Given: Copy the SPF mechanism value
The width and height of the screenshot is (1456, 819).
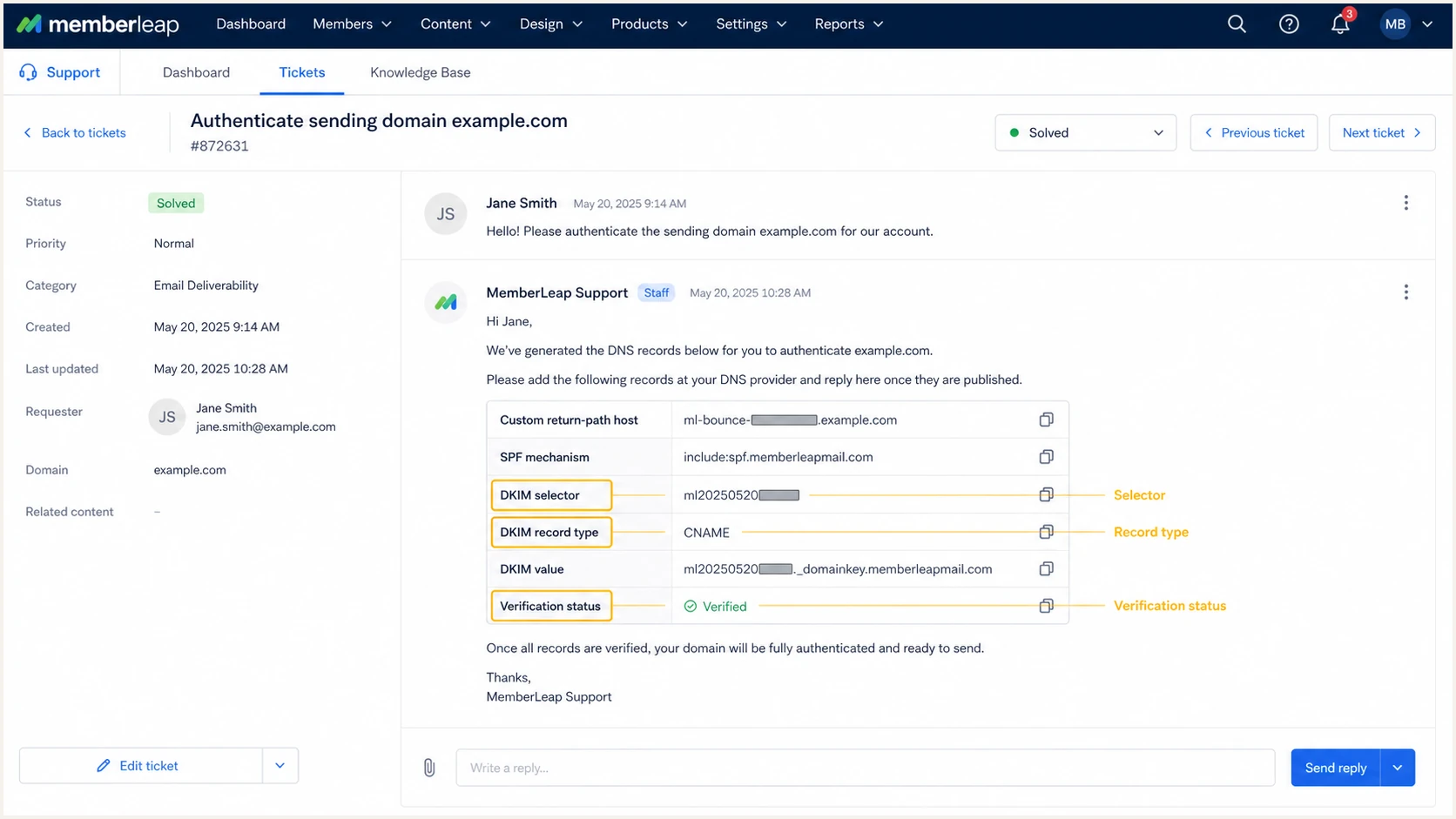Looking at the screenshot, I should point(1046,457).
